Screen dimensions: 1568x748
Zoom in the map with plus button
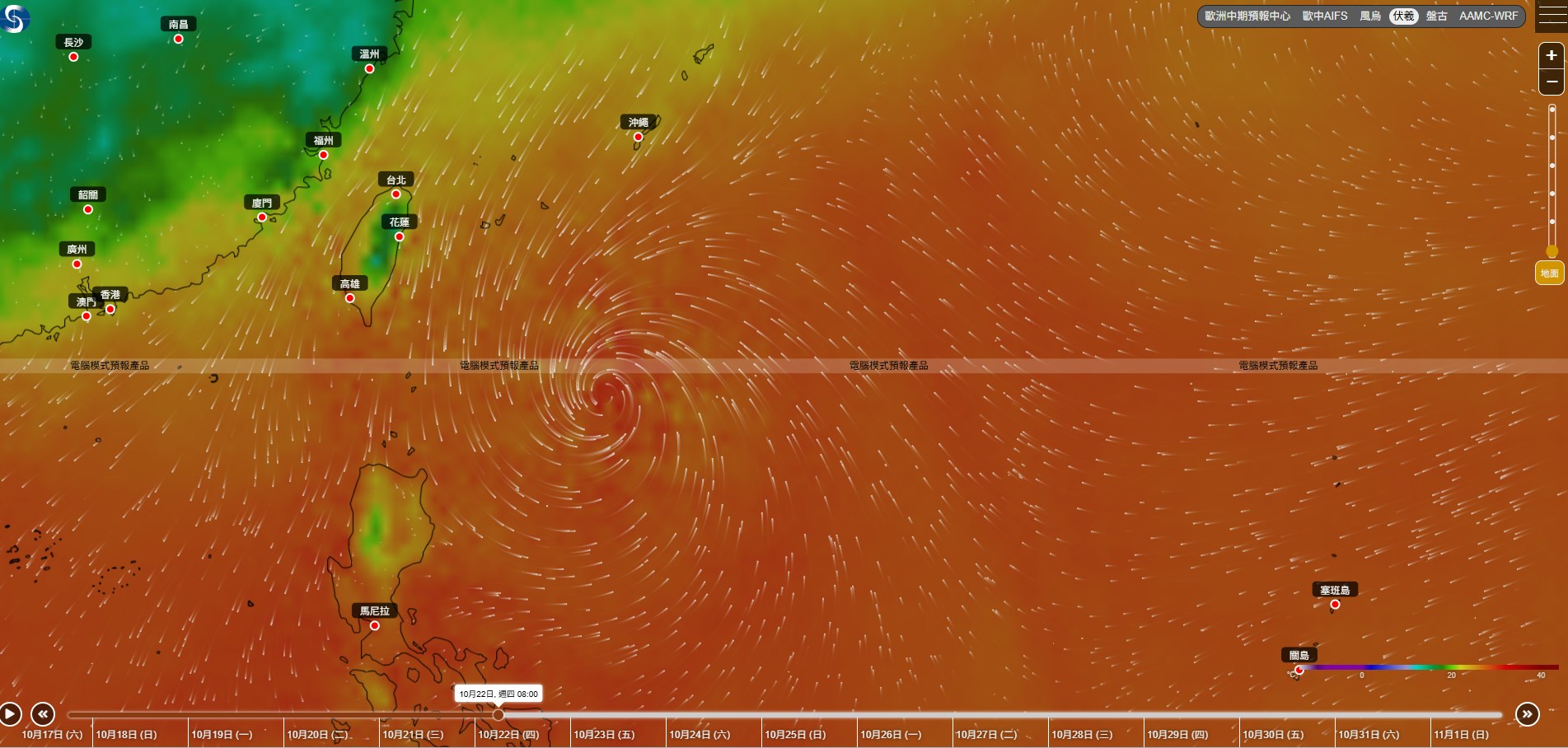tap(1552, 55)
